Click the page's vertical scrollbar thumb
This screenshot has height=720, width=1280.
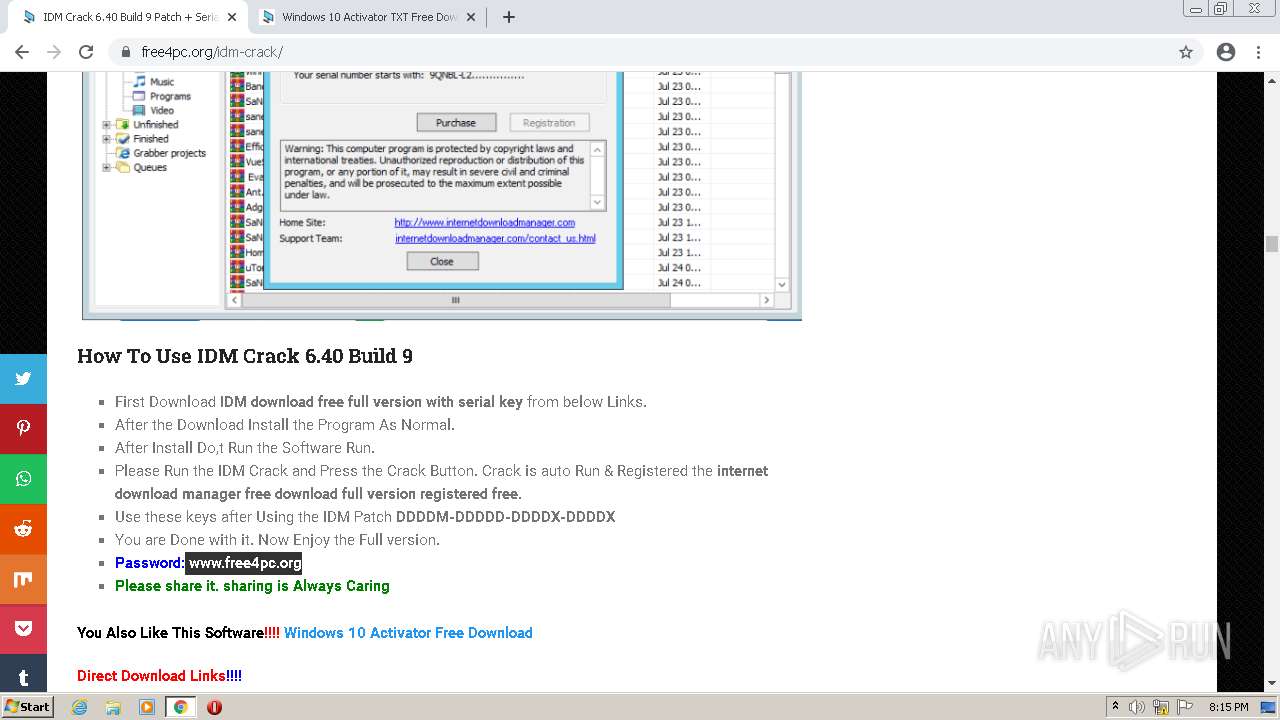coord(1272,244)
